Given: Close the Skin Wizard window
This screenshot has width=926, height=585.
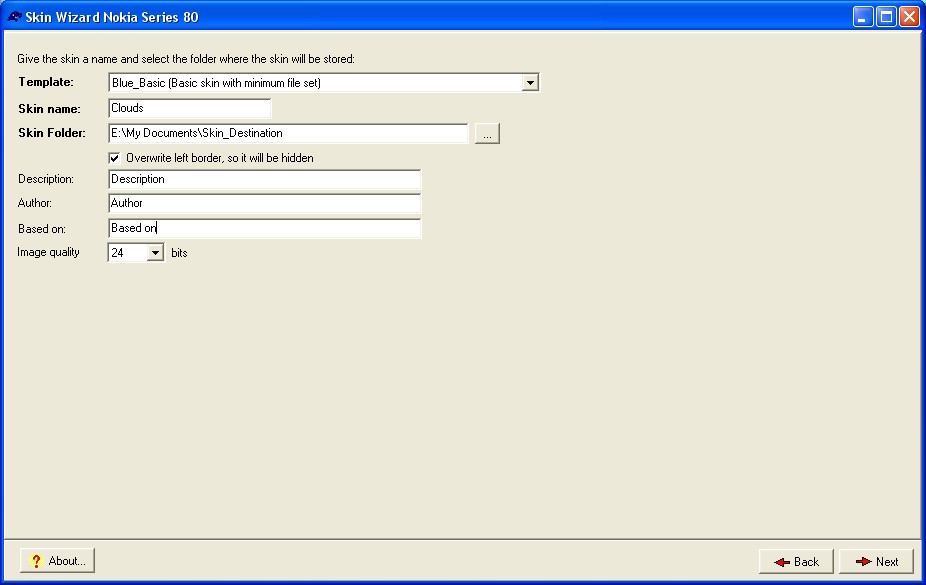Looking at the screenshot, I should coord(909,17).
